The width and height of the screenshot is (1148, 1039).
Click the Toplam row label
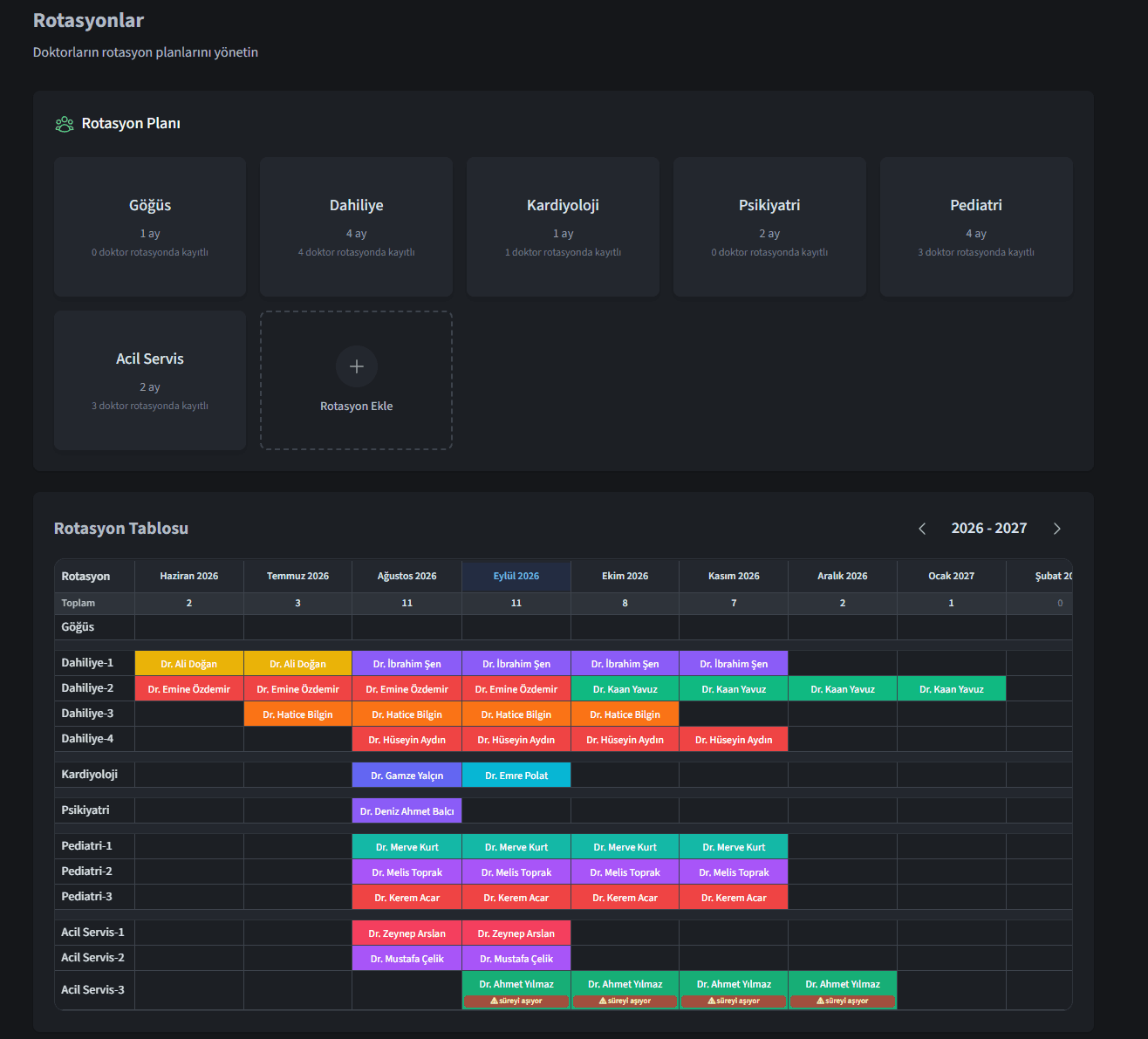tap(79, 603)
